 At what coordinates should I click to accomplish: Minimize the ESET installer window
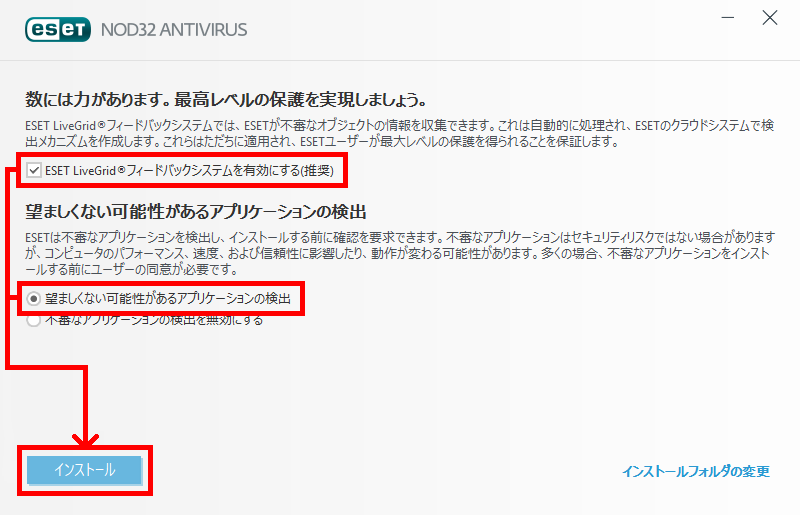click(728, 18)
